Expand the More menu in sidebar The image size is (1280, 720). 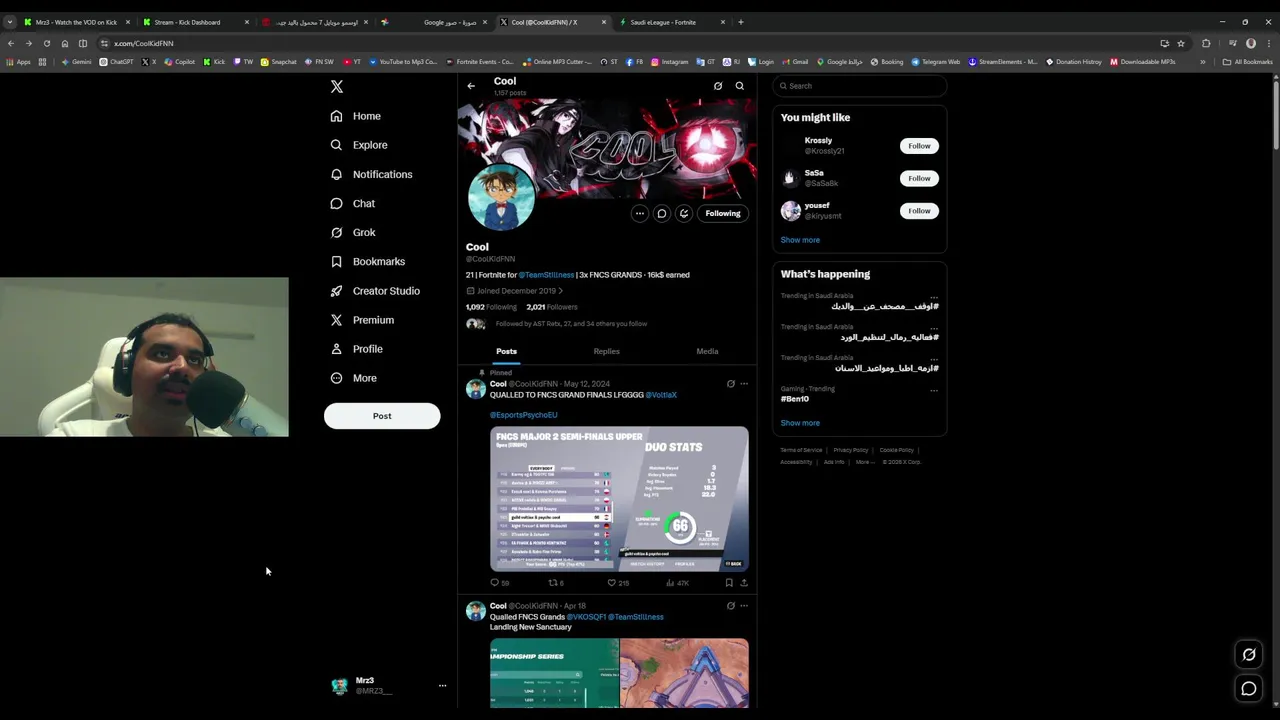(x=354, y=378)
